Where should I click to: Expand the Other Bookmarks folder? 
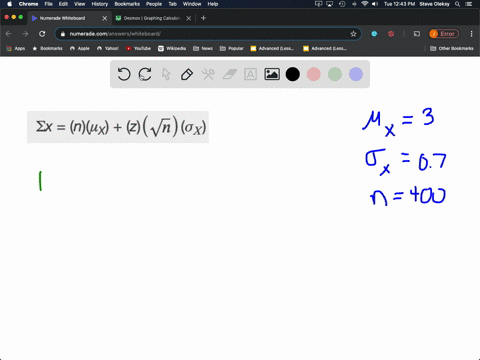point(452,48)
